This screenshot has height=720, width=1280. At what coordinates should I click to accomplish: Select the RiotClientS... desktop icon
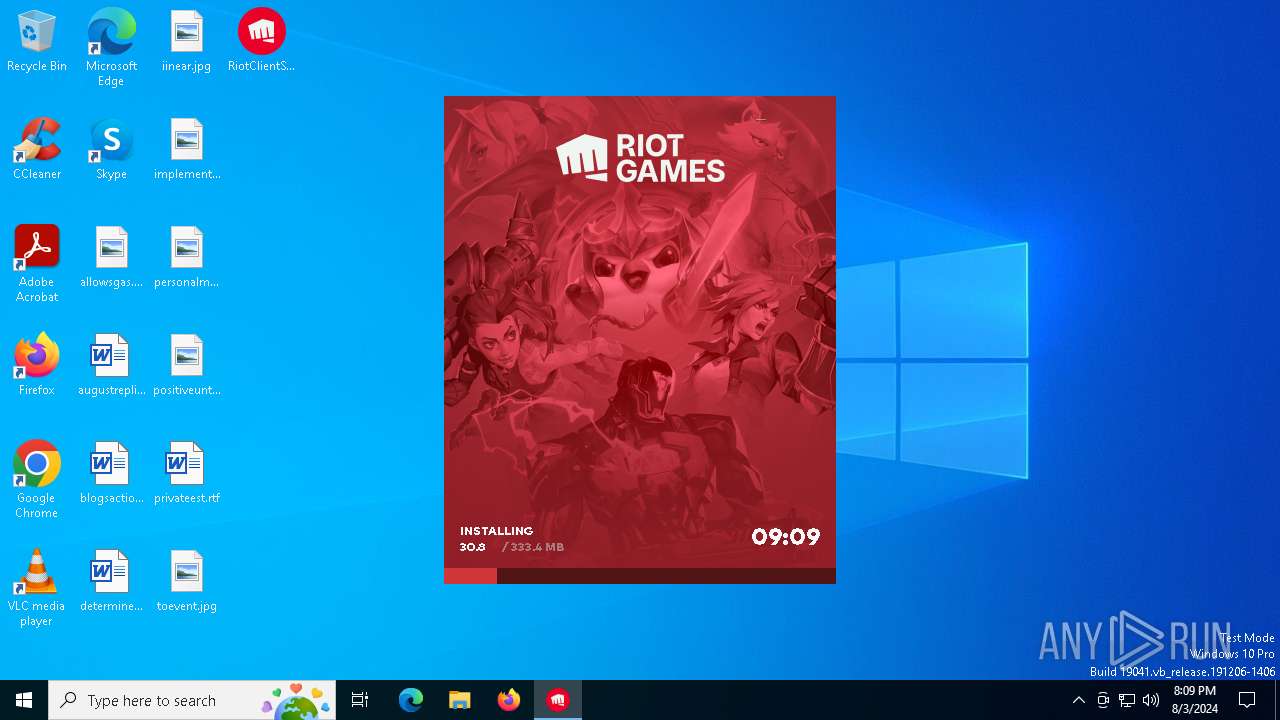click(261, 42)
